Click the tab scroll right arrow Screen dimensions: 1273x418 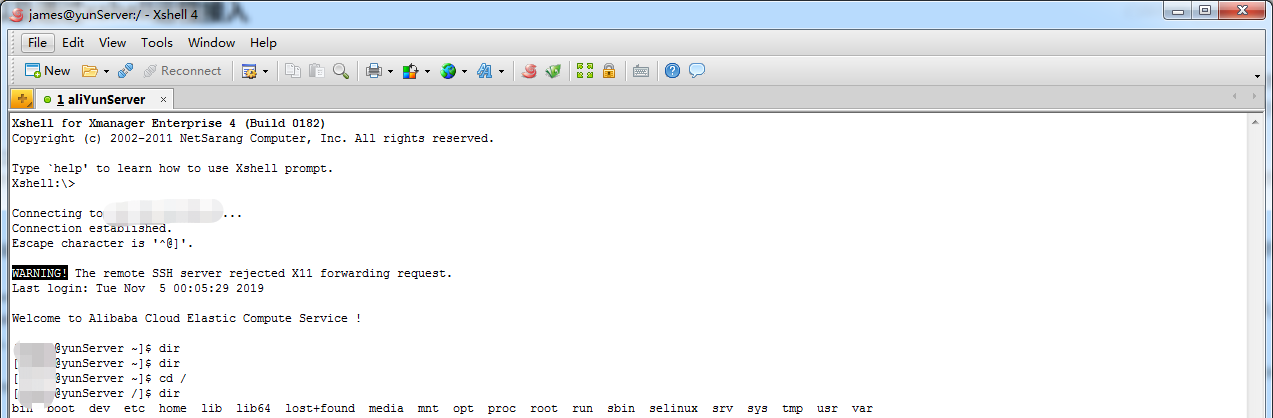point(1253,96)
